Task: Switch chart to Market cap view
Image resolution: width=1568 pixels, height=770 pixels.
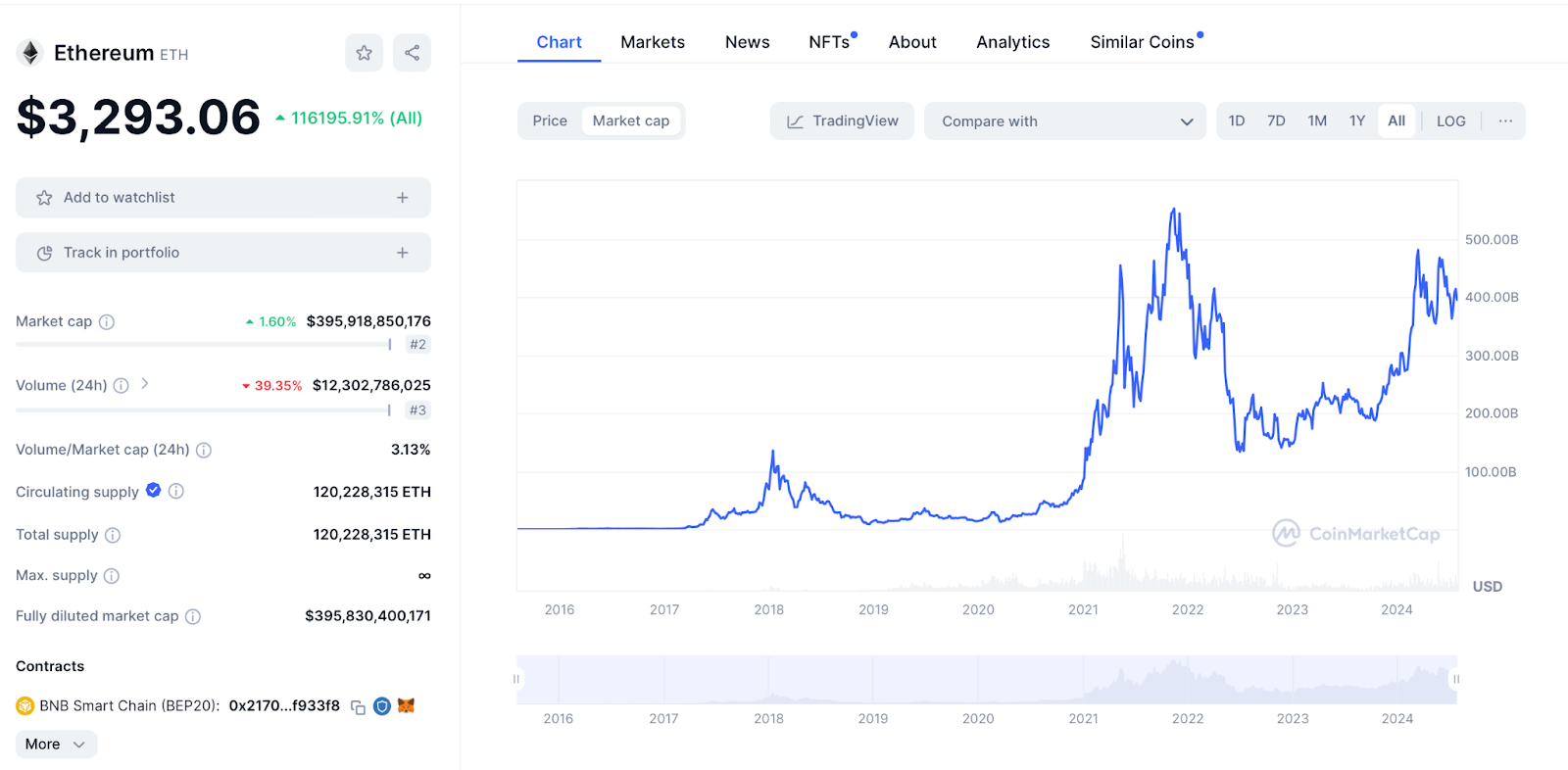Action: point(631,121)
